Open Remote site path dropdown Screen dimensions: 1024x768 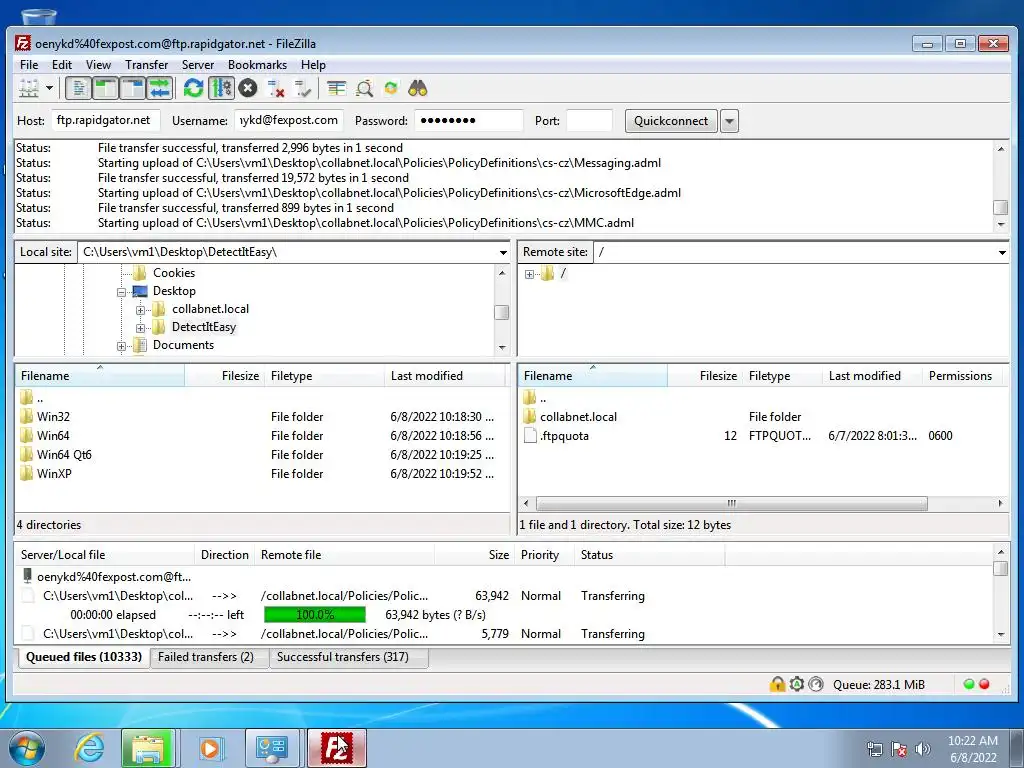(1002, 252)
